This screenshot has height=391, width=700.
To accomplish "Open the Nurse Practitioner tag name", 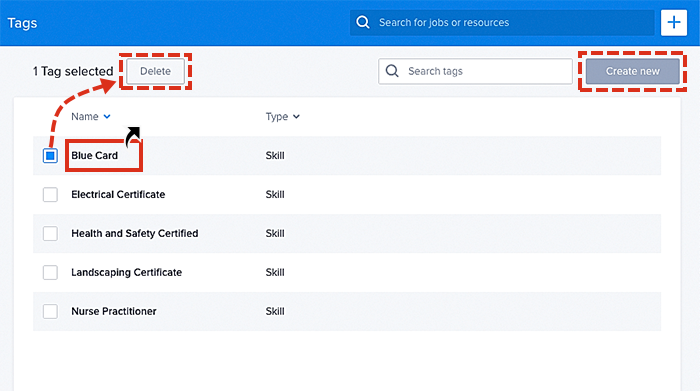I will click(x=114, y=311).
